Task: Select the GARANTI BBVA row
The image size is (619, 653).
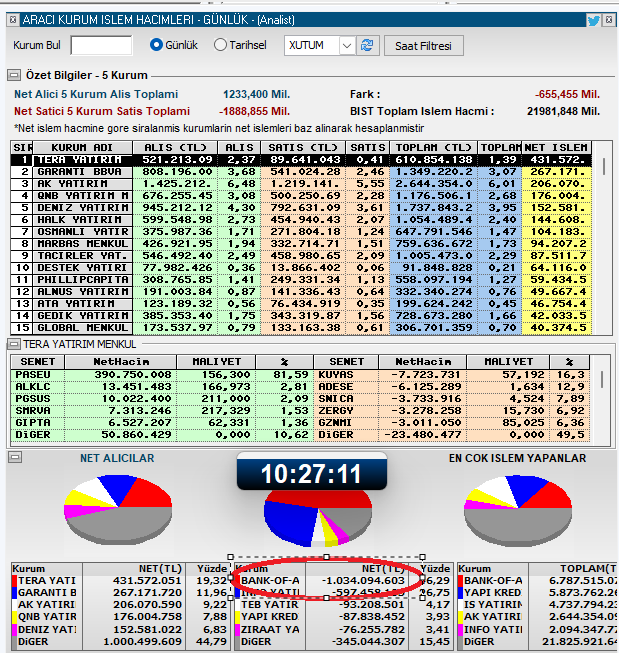Action: (301, 172)
